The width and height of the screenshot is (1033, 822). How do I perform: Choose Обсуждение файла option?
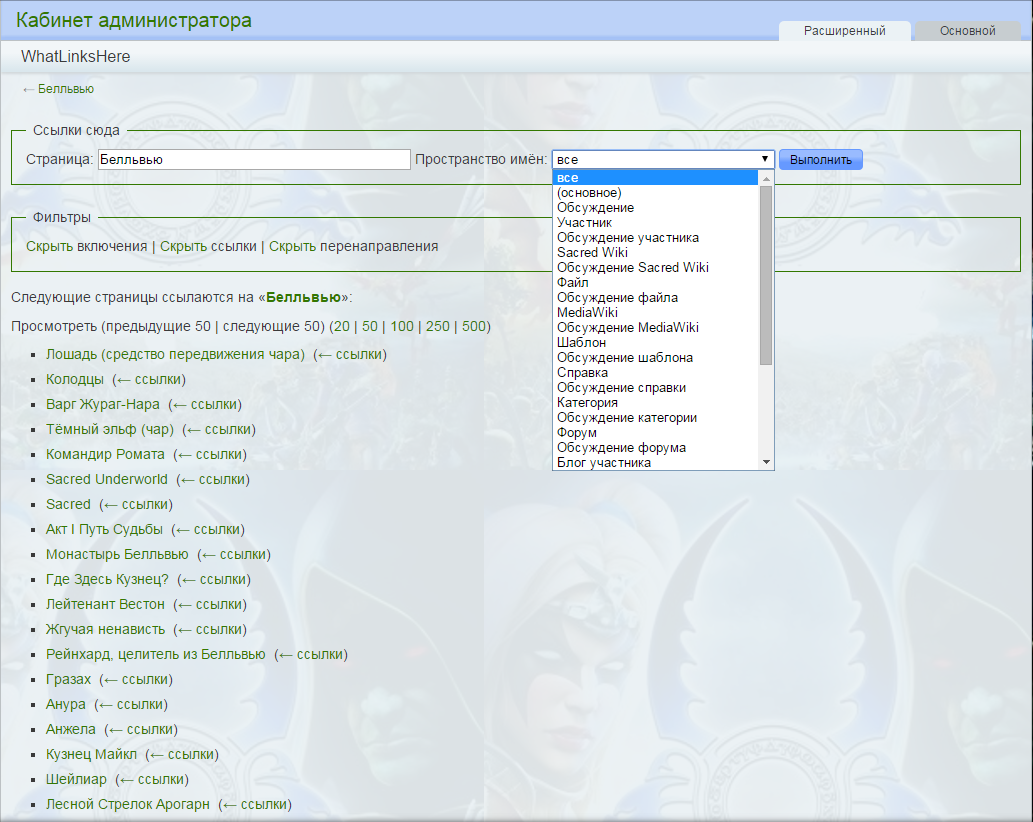(656, 298)
